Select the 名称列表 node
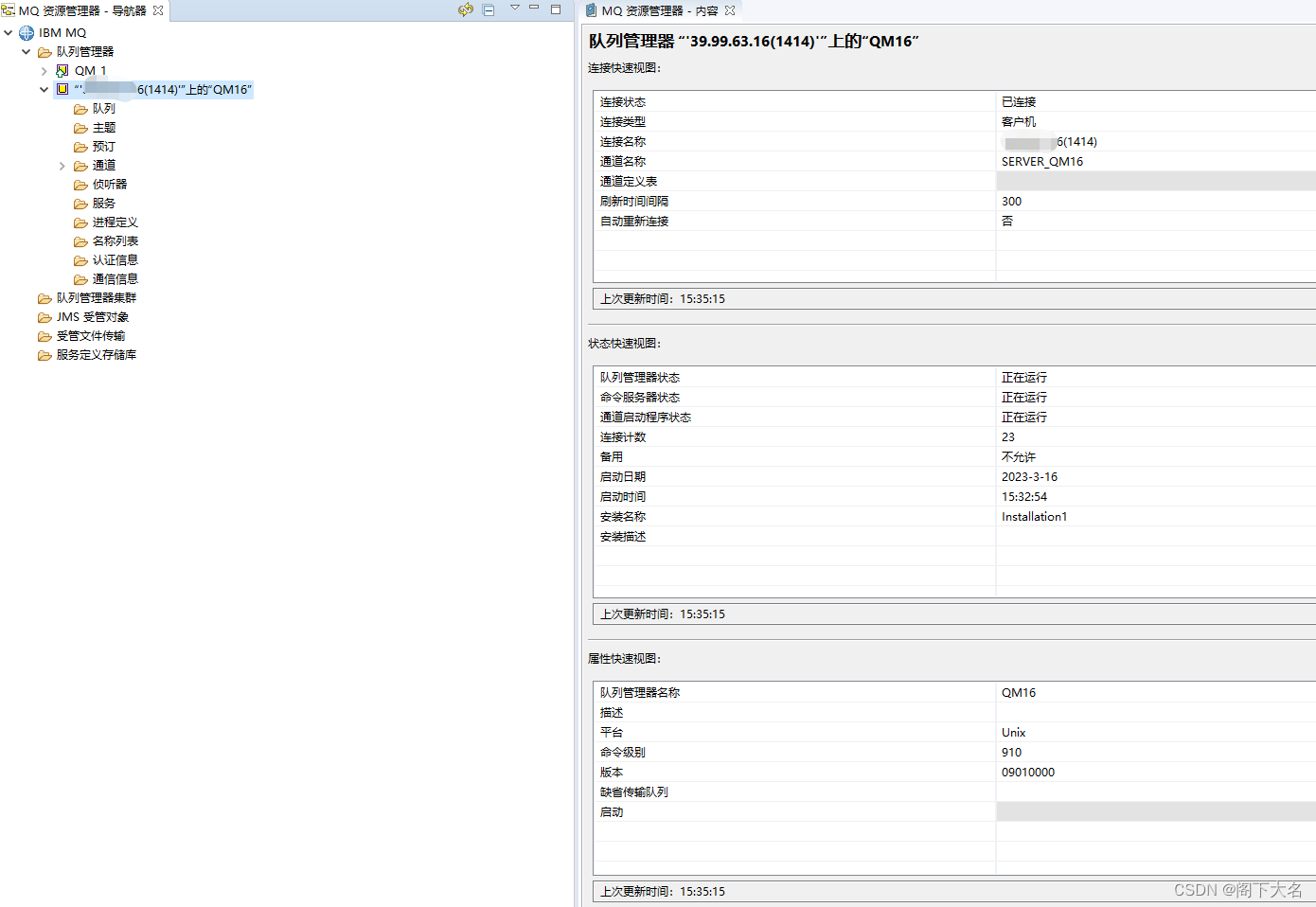The height and width of the screenshot is (907, 1316). click(116, 240)
